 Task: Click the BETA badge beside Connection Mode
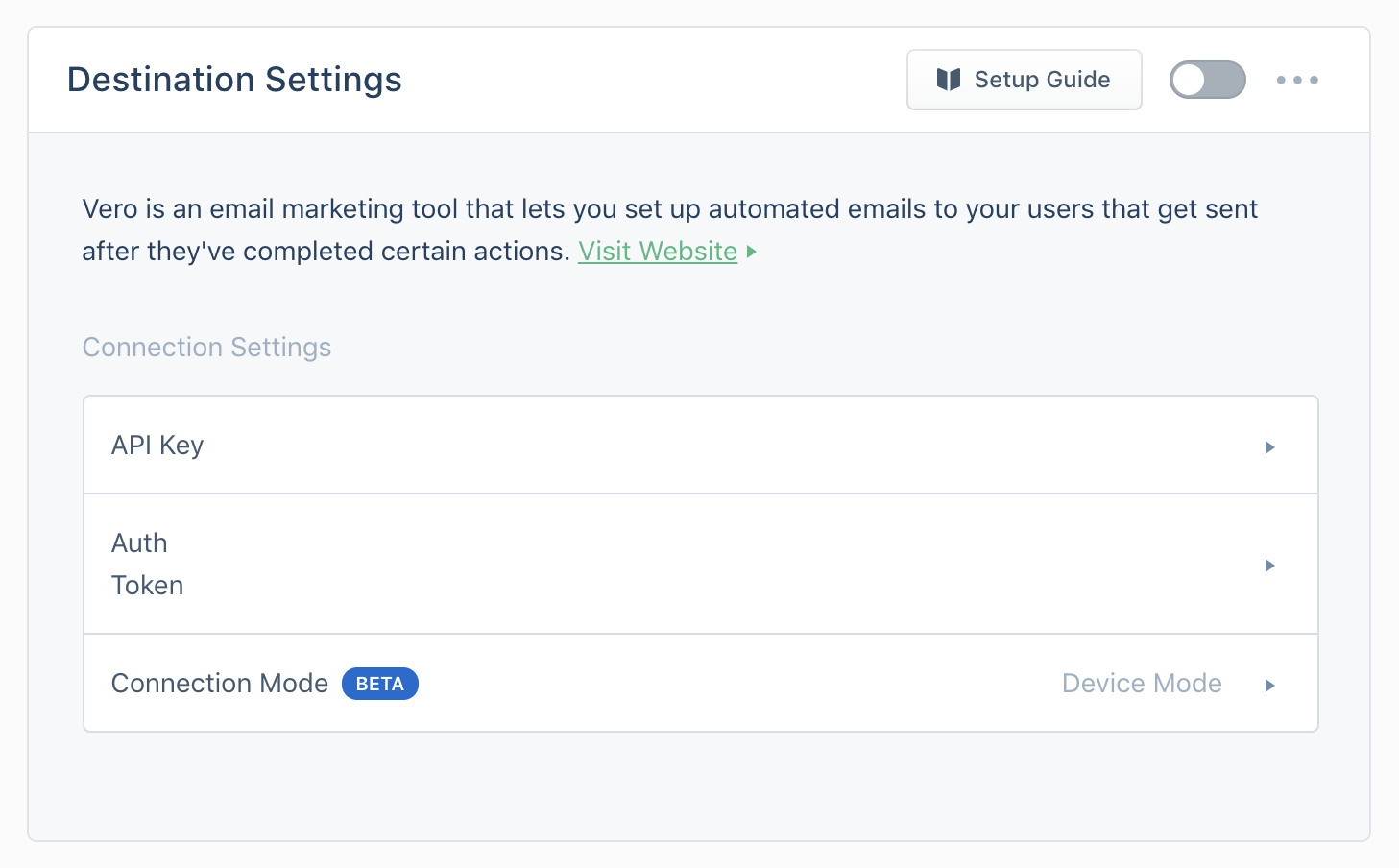[x=380, y=684]
